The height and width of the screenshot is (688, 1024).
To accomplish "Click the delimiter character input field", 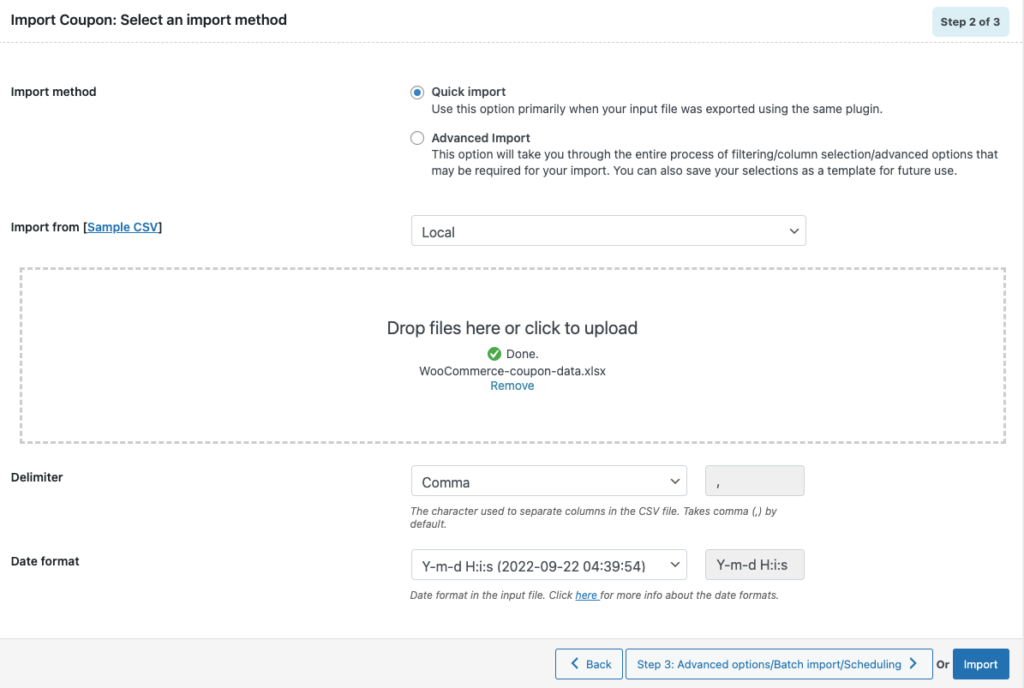I will [x=754, y=481].
